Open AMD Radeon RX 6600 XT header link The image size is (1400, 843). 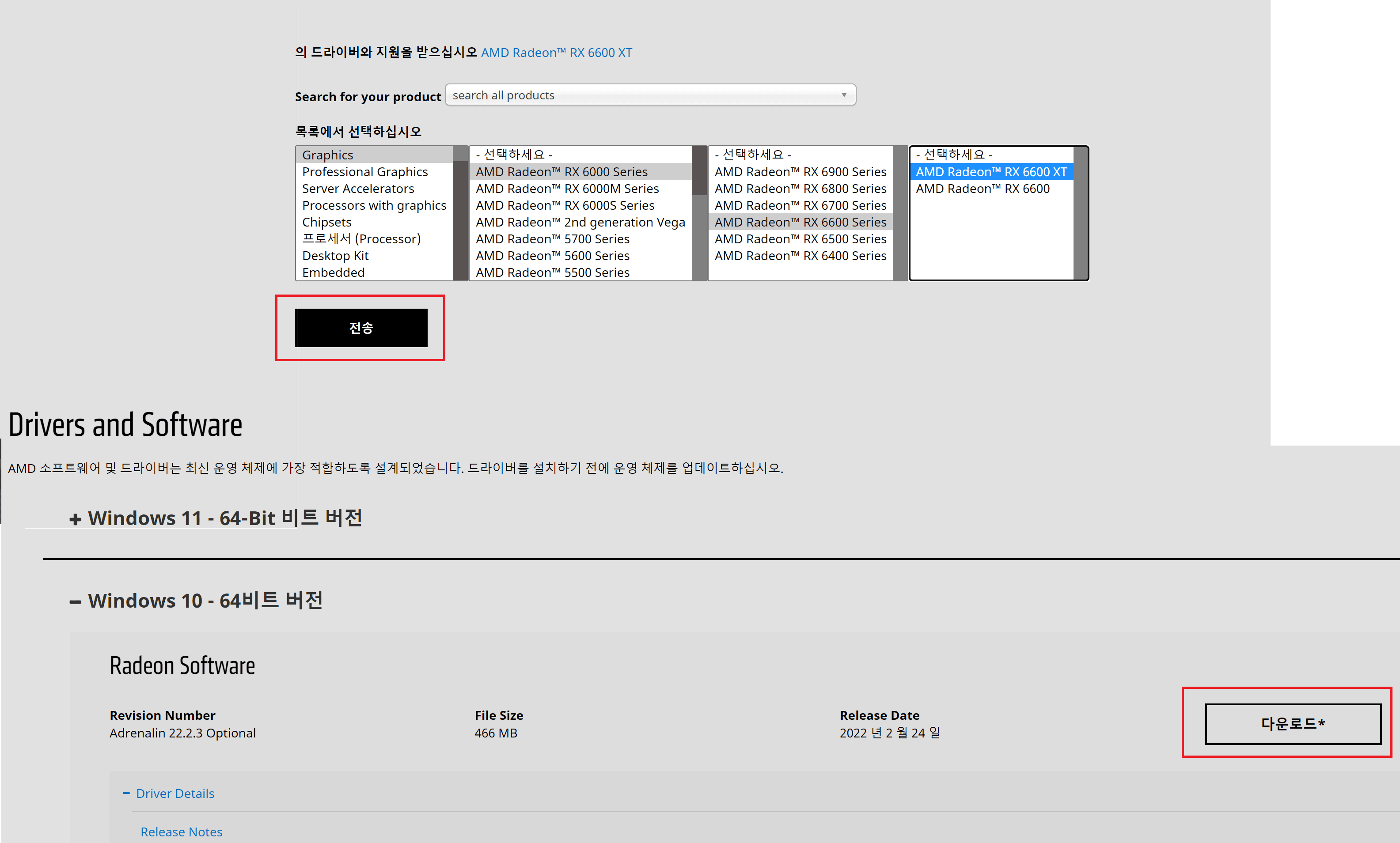[556, 52]
